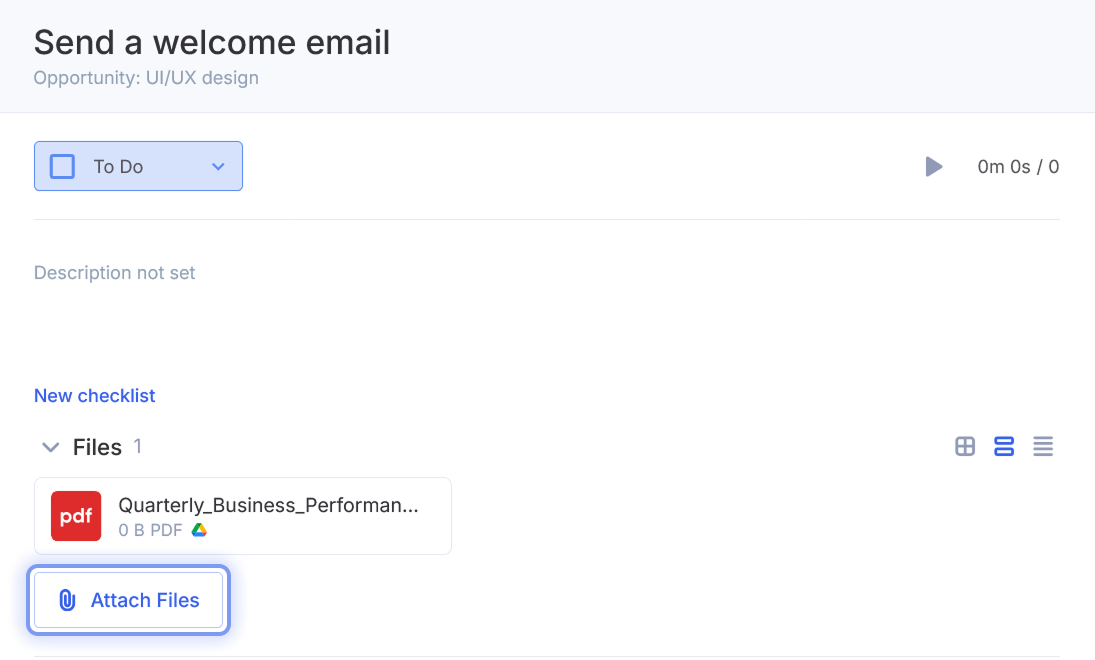This screenshot has height=660, width=1095.
Task: Open the Quarterly_Business_Performance file name
Action: 268,505
